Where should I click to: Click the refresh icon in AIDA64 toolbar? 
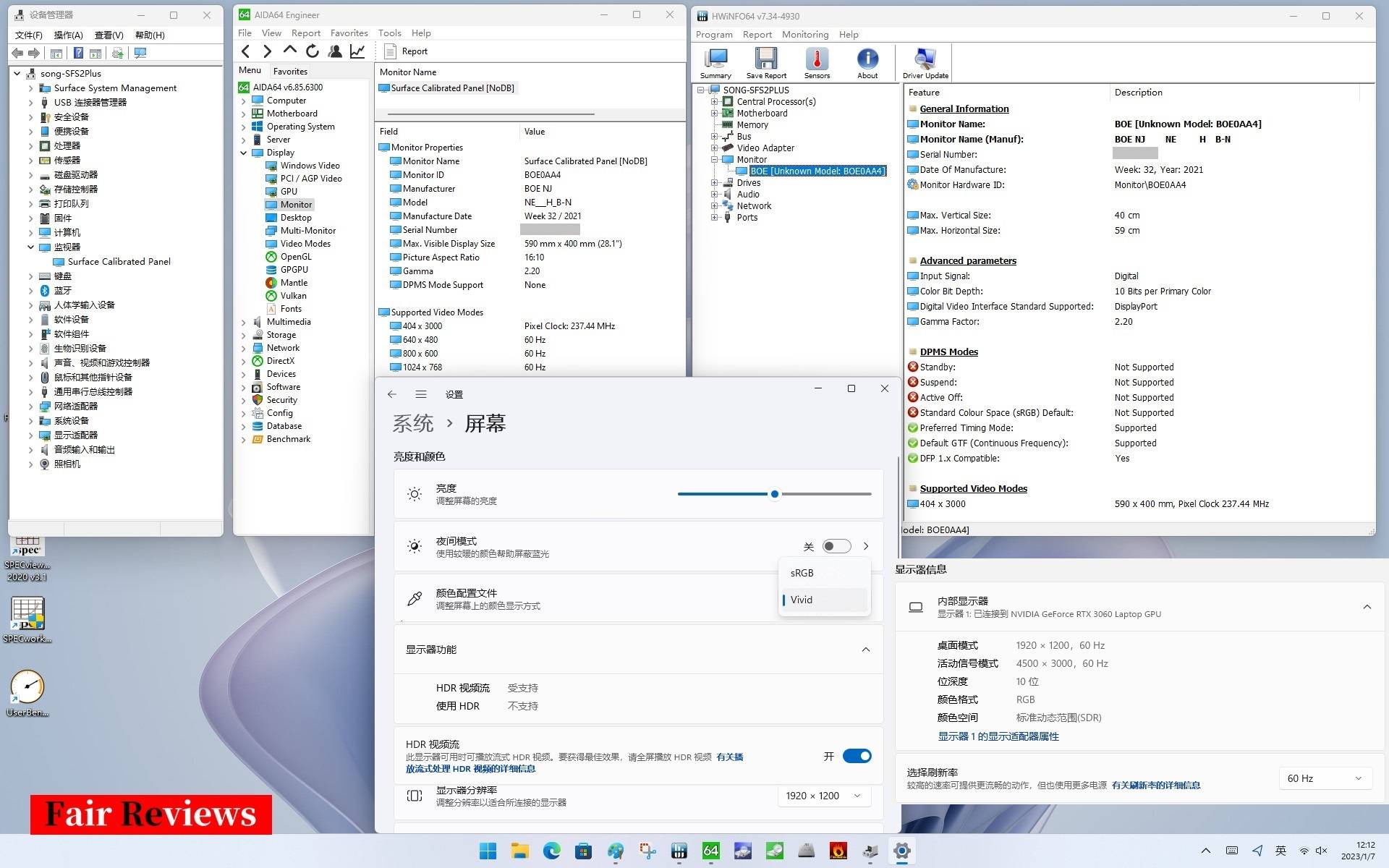tap(313, 51)
